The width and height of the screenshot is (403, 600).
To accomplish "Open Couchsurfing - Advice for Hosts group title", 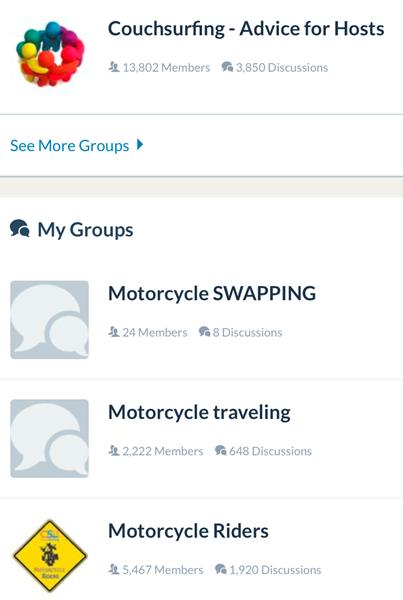I will (x=246, y=29).
